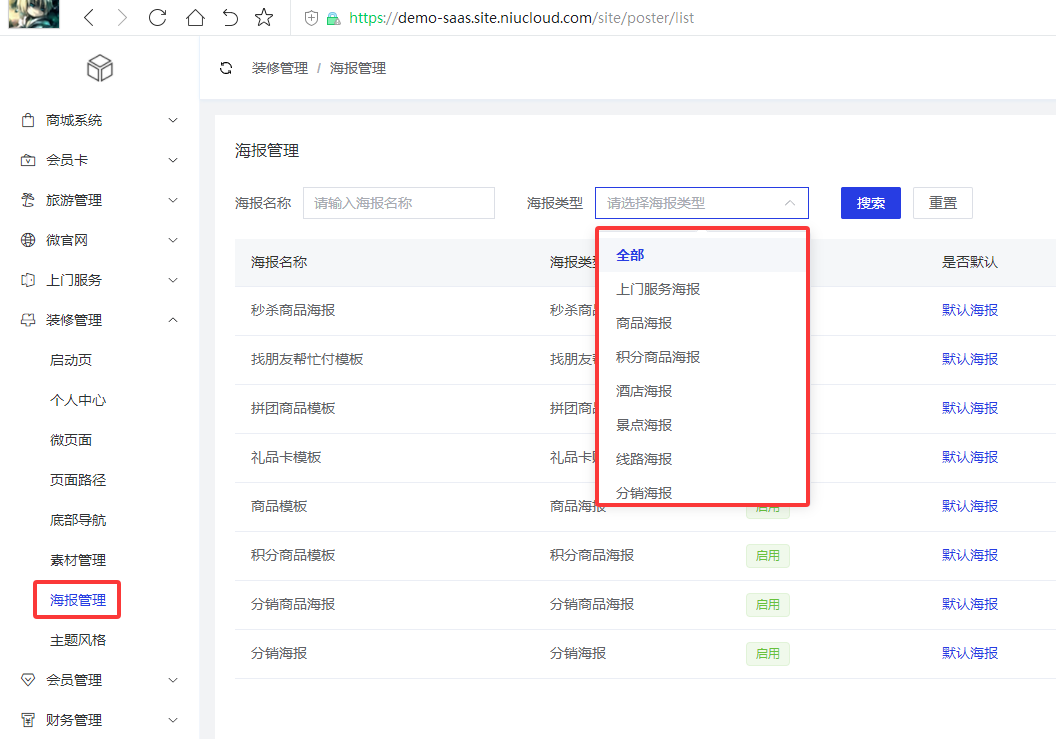Click the shopping bag icon for 商城系统
Viewport: 1056px width, 739px height.
click(x=28, y=120)
